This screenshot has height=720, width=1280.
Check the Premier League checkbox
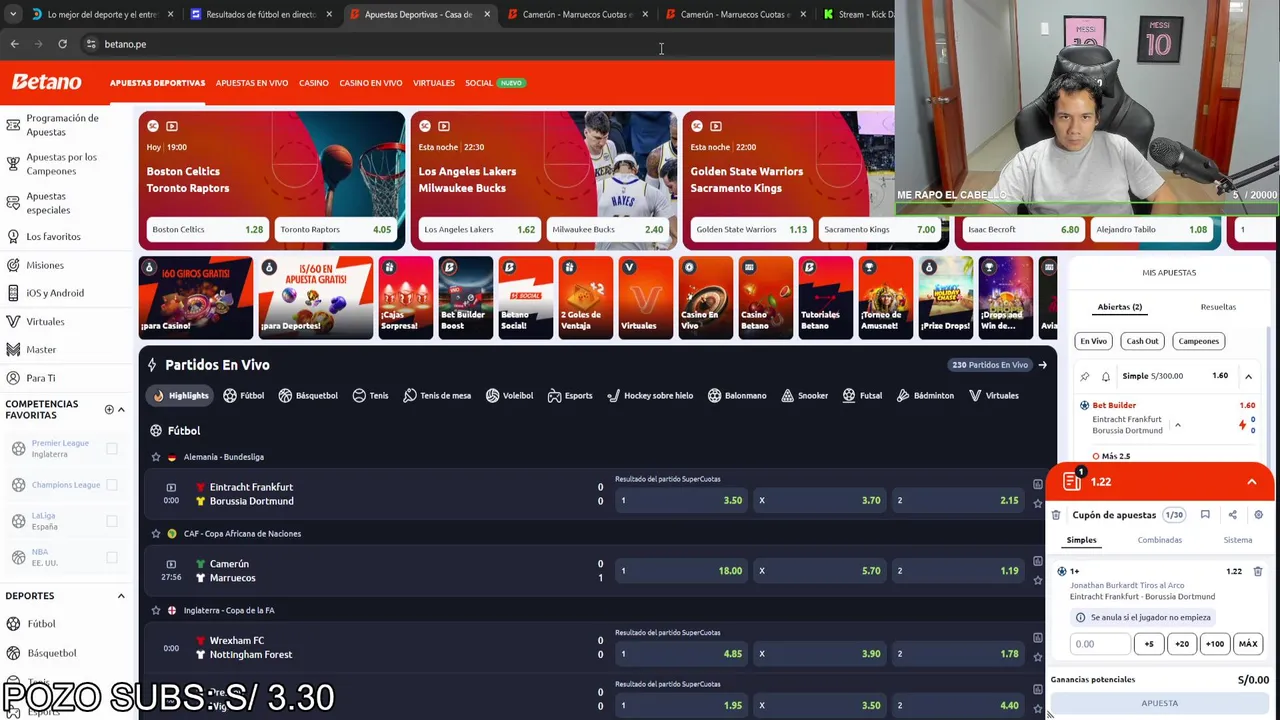click(112, 449)
